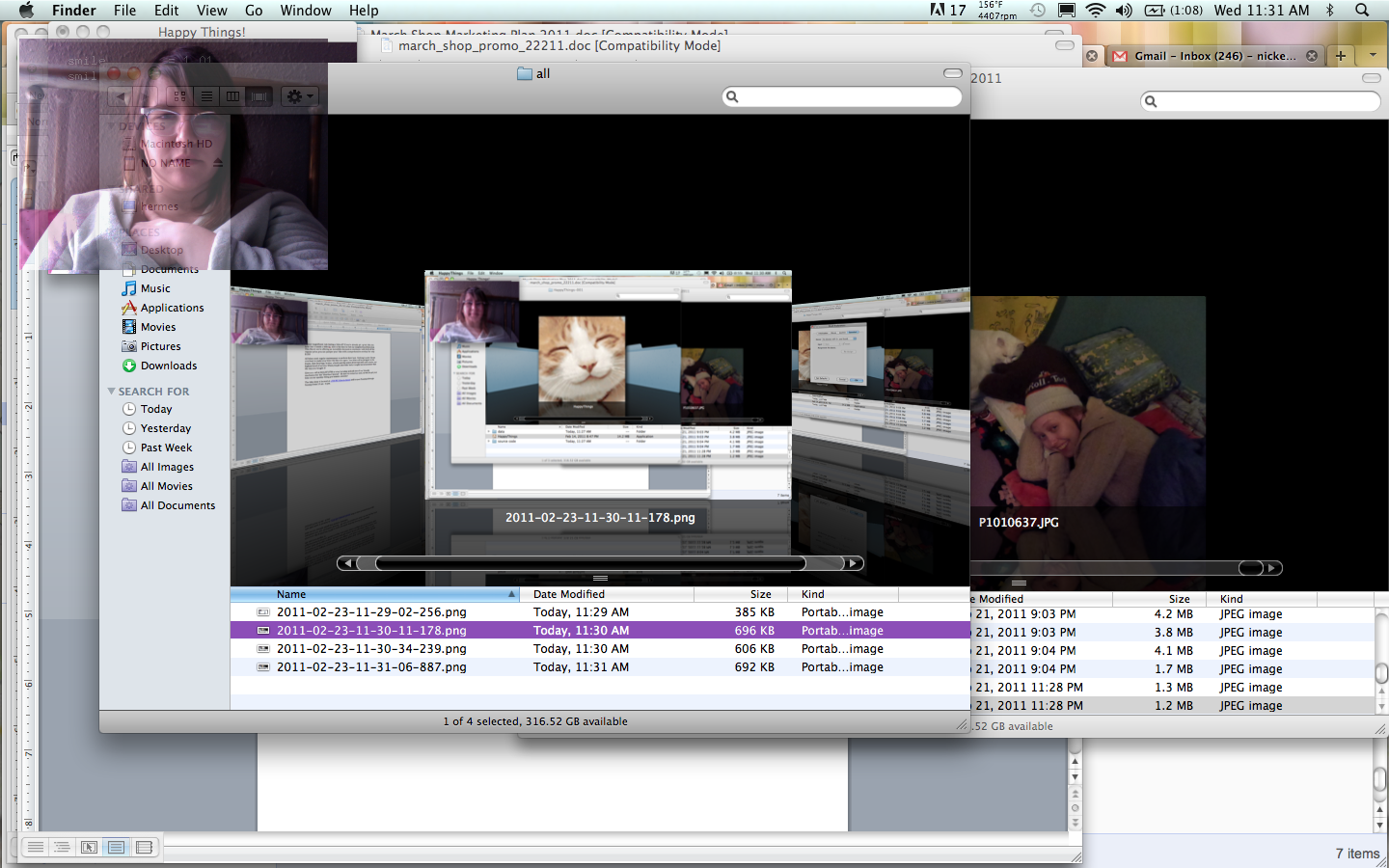Switch Finder to column view
The height and width of the screenshot is (868, 1389).
pos(232,96)
